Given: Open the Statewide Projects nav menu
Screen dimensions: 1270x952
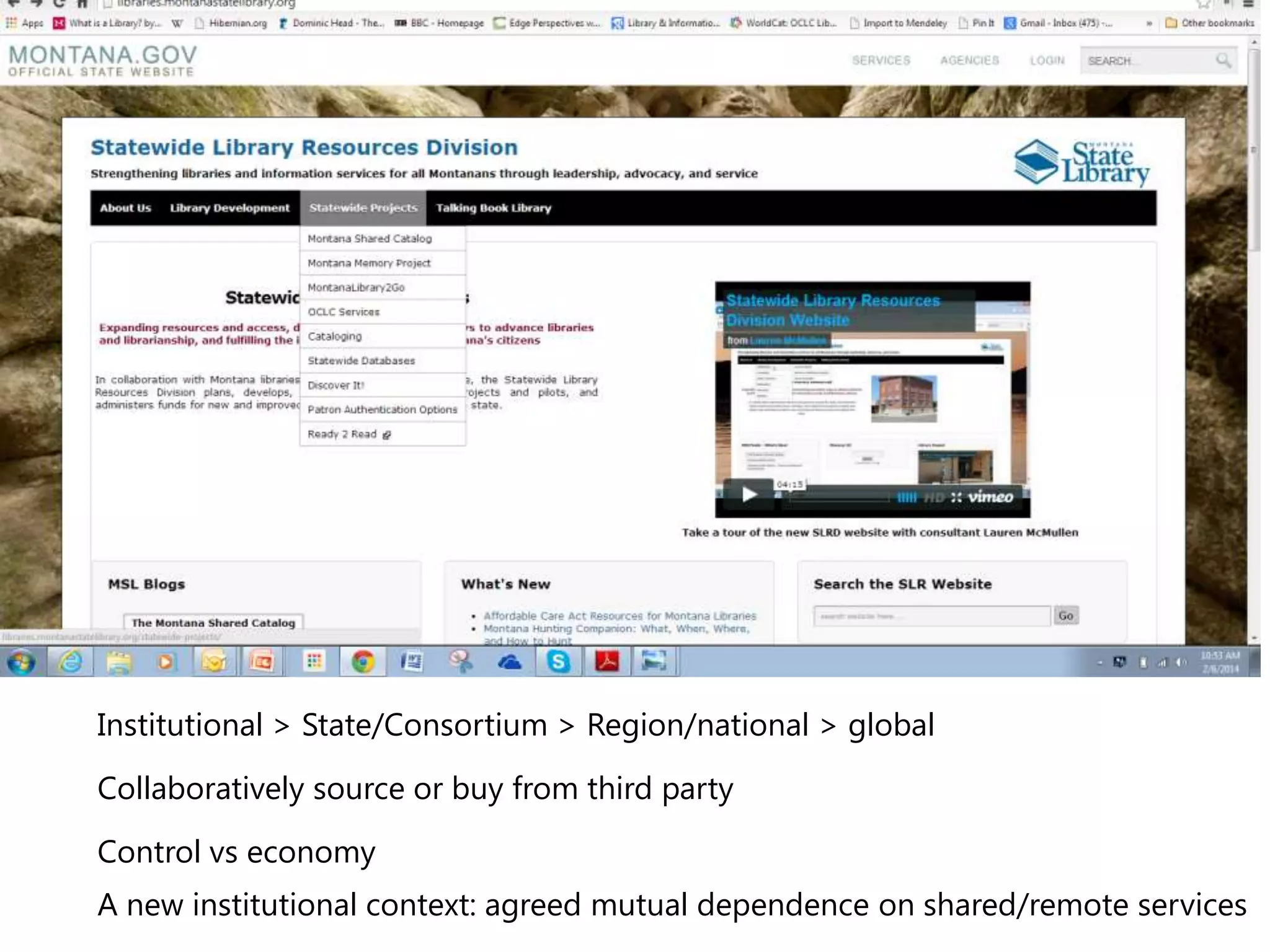Looking at the screenshot, I should point(363,208).
